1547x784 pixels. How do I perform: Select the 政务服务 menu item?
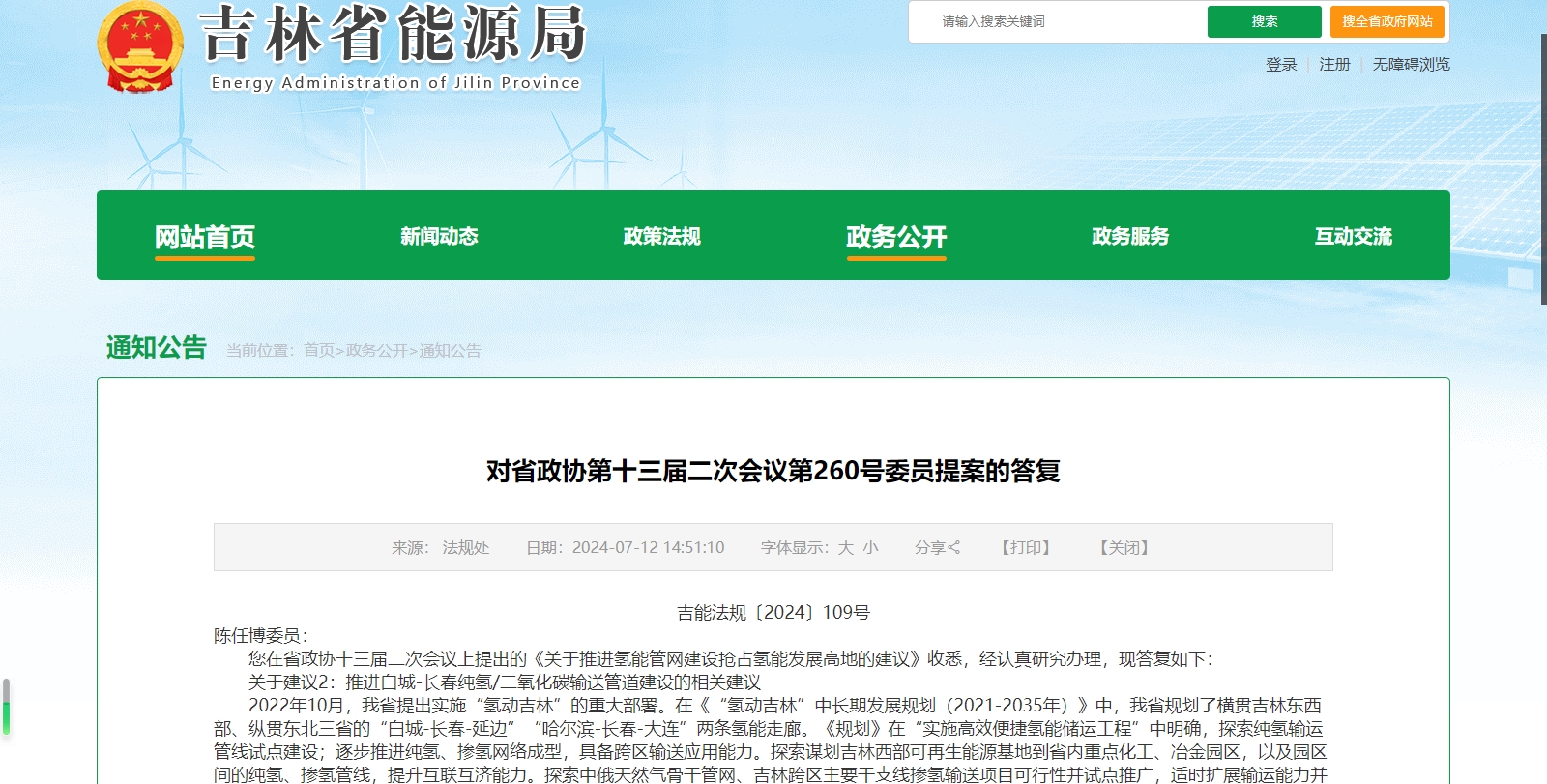pos(1130,237)
